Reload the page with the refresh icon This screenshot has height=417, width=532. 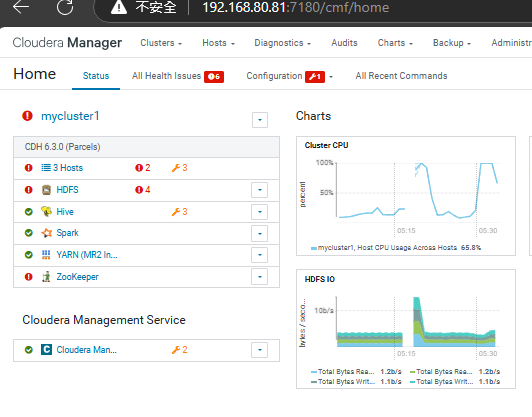point(64,7)
